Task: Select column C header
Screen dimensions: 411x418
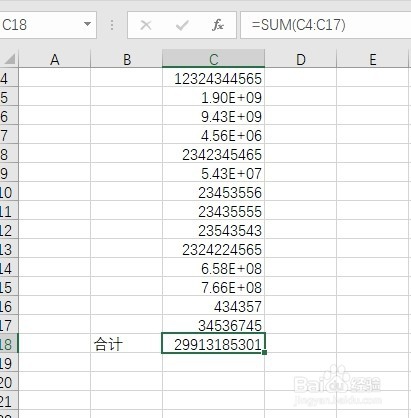Action: pos(214,59)
